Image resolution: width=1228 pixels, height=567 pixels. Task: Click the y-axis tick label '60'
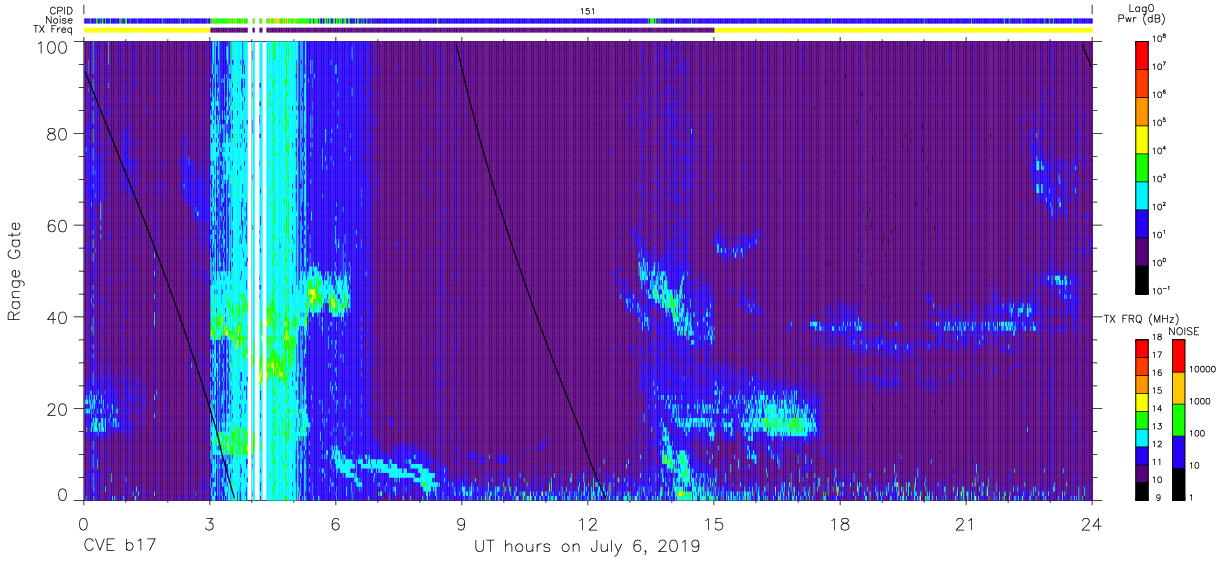point(58,226)
